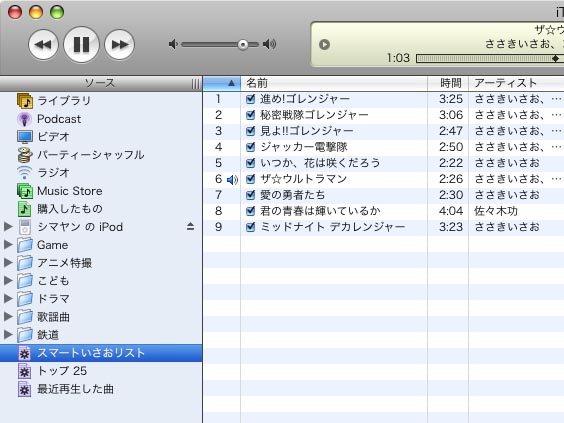Eject シマヤン の iPod

click(190, 226)
